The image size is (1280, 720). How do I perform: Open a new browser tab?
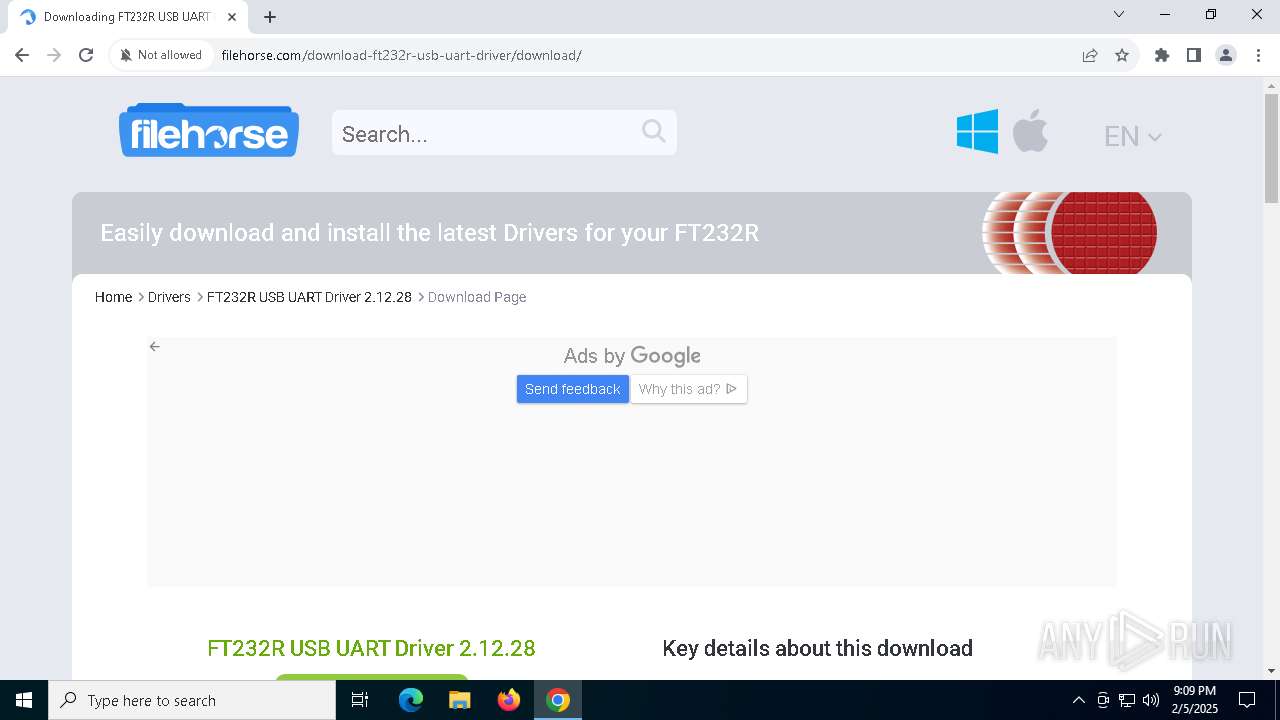pos(270,17)
